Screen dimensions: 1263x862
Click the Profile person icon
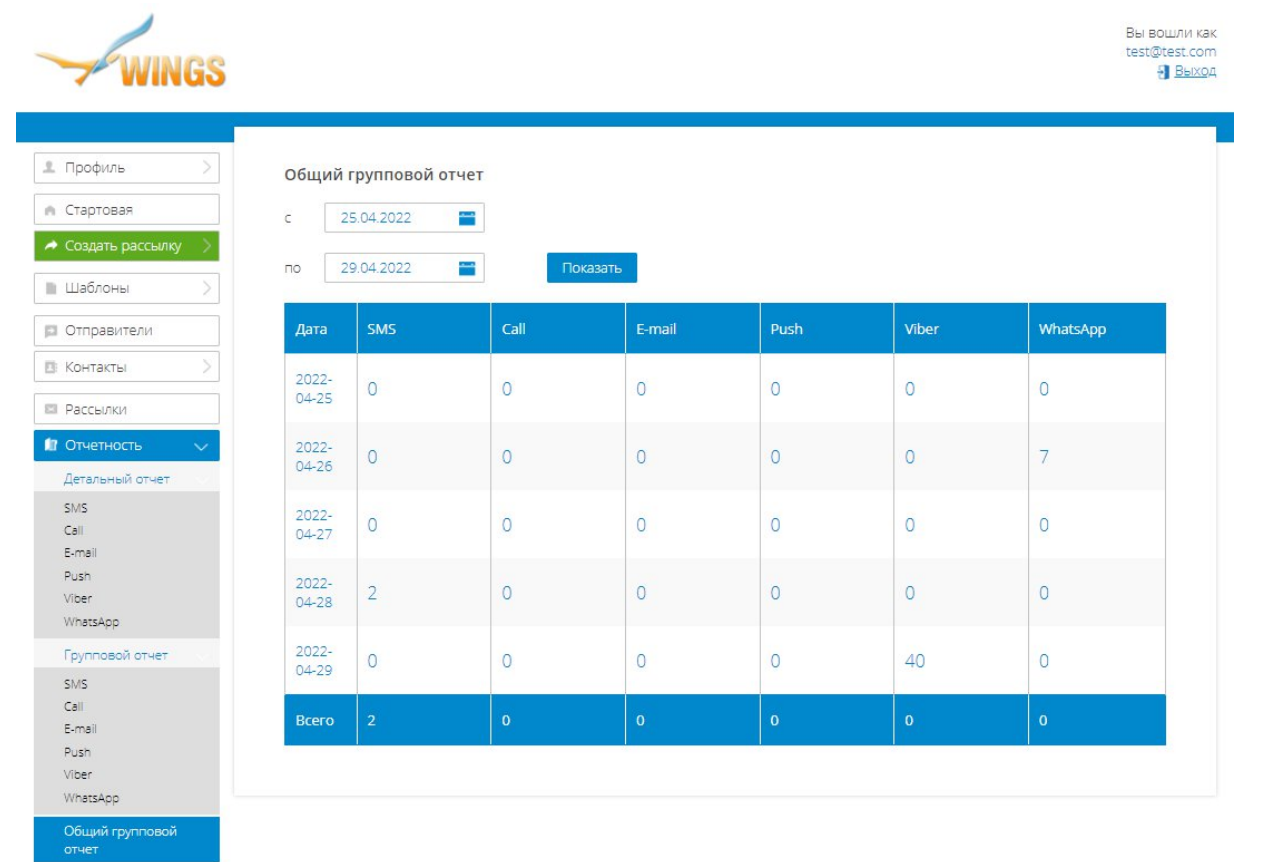coord(51,168)
